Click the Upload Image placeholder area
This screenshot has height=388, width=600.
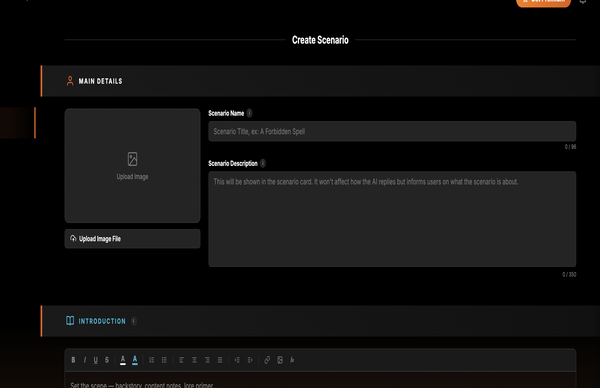pyautogui.click(x=132, y=166)
